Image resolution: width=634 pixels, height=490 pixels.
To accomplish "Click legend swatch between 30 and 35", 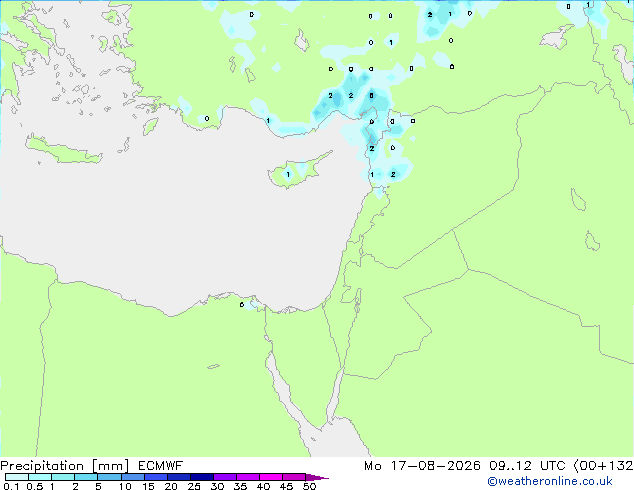I will click(224, 477).
